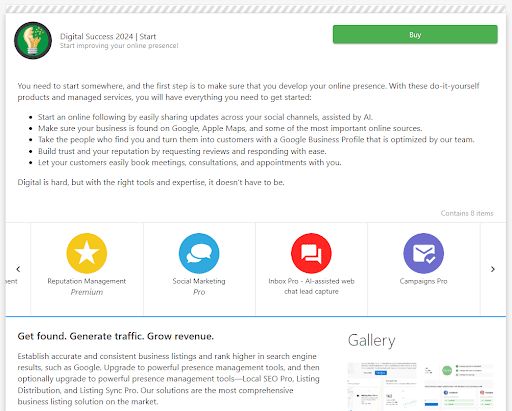Open the red Inbox Pro icon

pyautogui.click(x=311, y=253)
